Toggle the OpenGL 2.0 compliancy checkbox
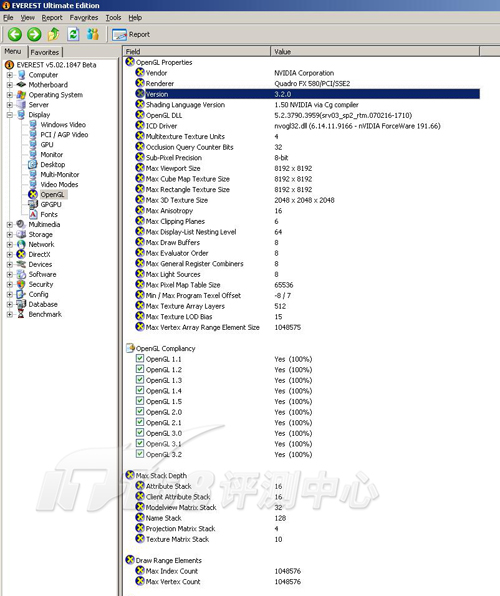Screen dimensions: 500x596 pos(140,412)
